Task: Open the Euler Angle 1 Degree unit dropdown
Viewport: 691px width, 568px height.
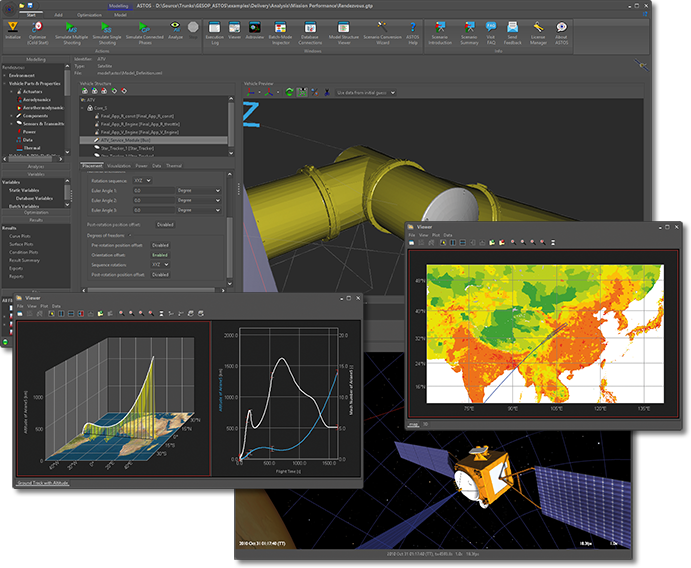Action: [199, 190]
